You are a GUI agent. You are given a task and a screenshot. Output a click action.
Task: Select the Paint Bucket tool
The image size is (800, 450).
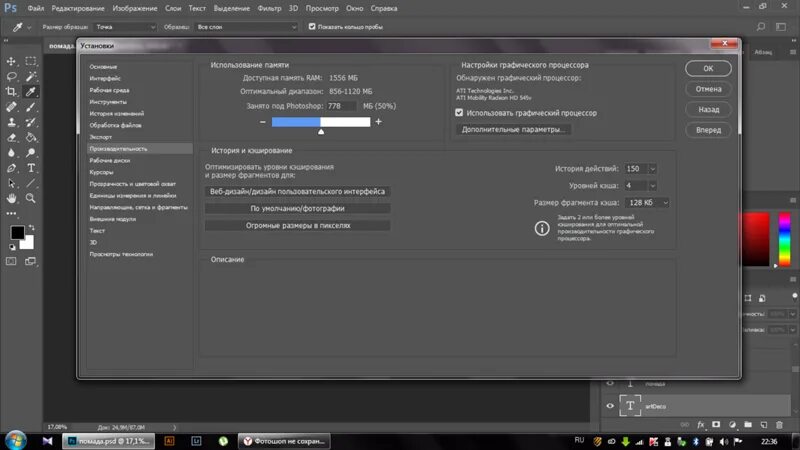31,138
